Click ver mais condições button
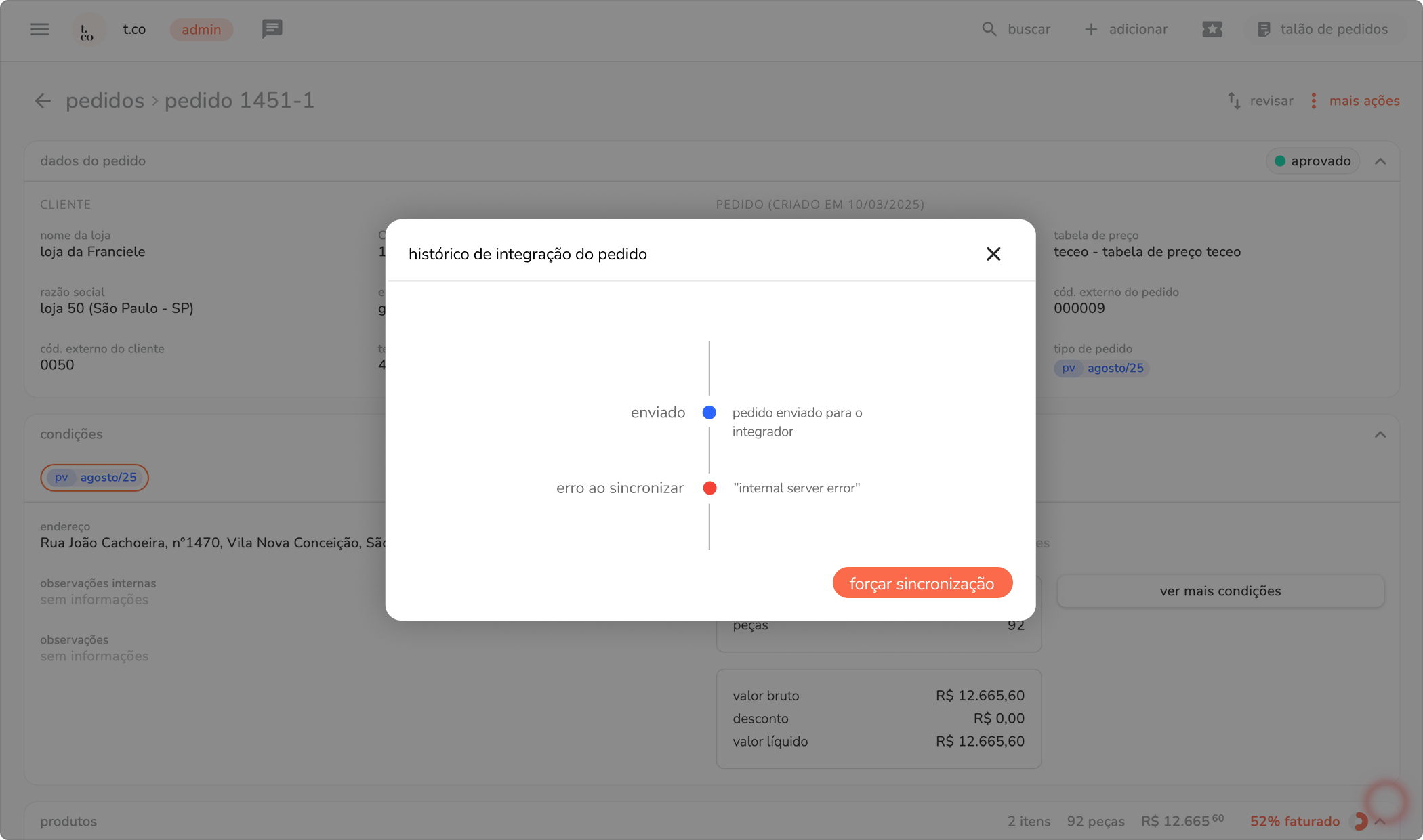 (1220, 591)
